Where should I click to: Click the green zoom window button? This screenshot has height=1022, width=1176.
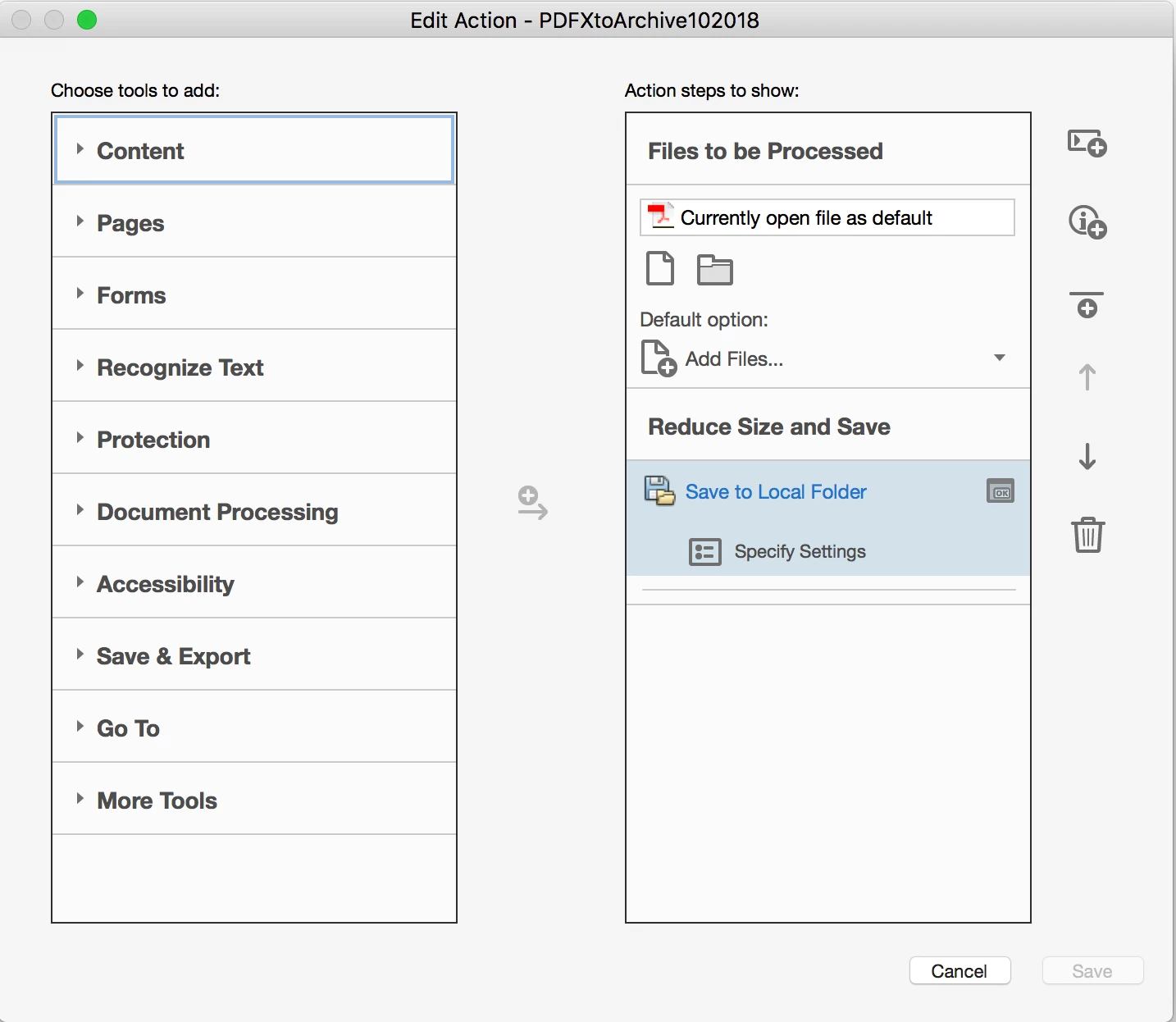point(87,20)
